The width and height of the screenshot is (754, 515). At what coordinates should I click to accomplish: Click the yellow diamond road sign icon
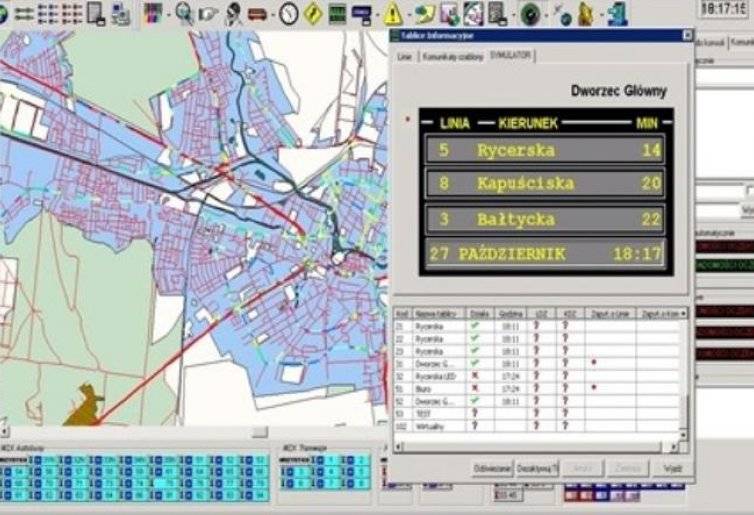point(313,13)
